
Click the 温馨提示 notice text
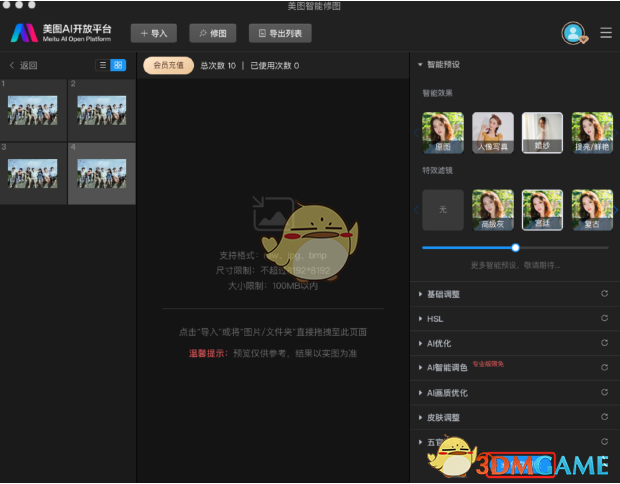point(208,353)
